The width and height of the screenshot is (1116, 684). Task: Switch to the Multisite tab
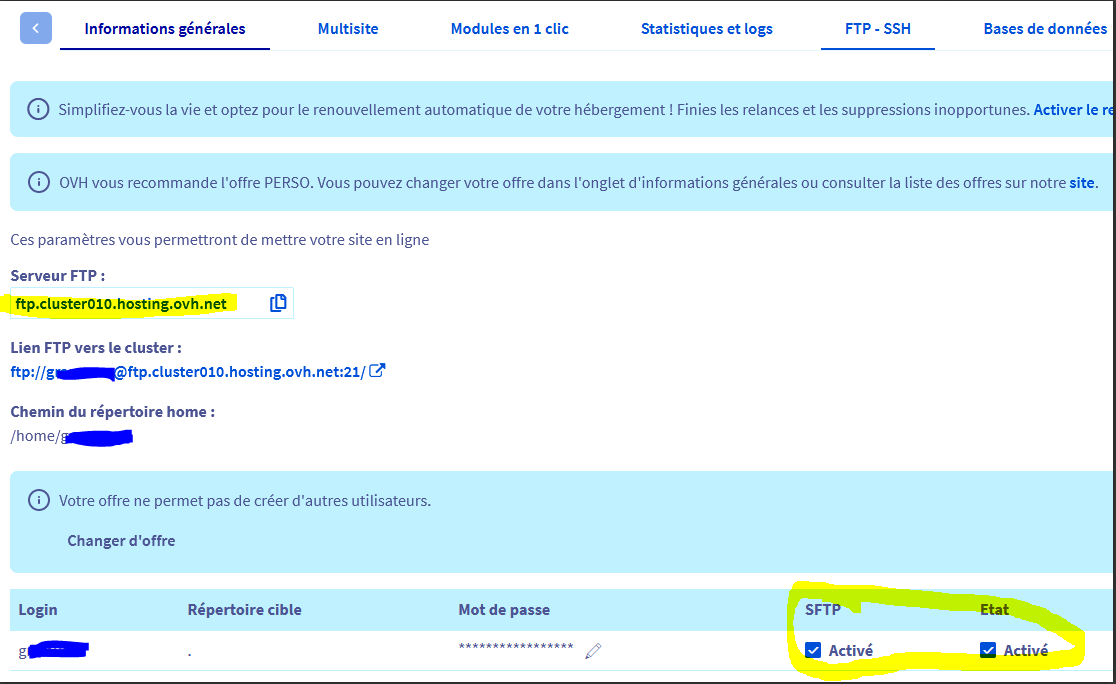(x=348, y=29)
